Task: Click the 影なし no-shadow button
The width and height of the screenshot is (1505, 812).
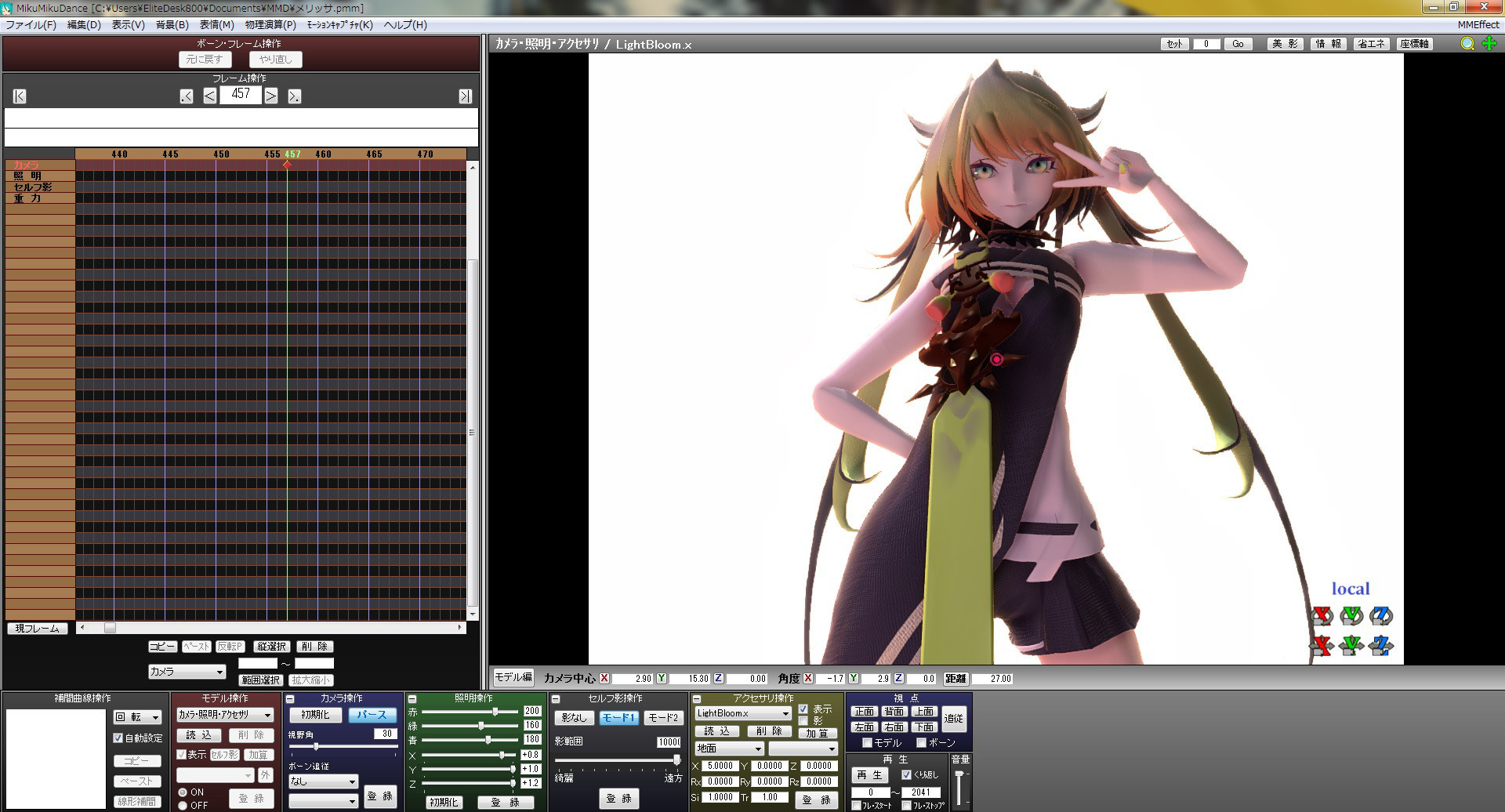Action: click(x=574, y=718)
